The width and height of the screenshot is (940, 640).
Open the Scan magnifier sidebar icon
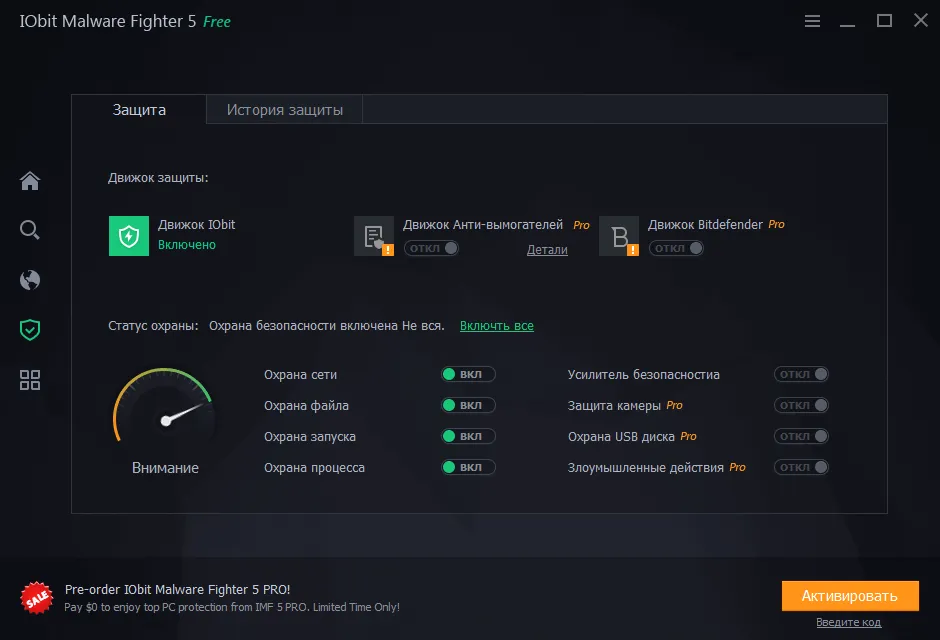(30, 230)
